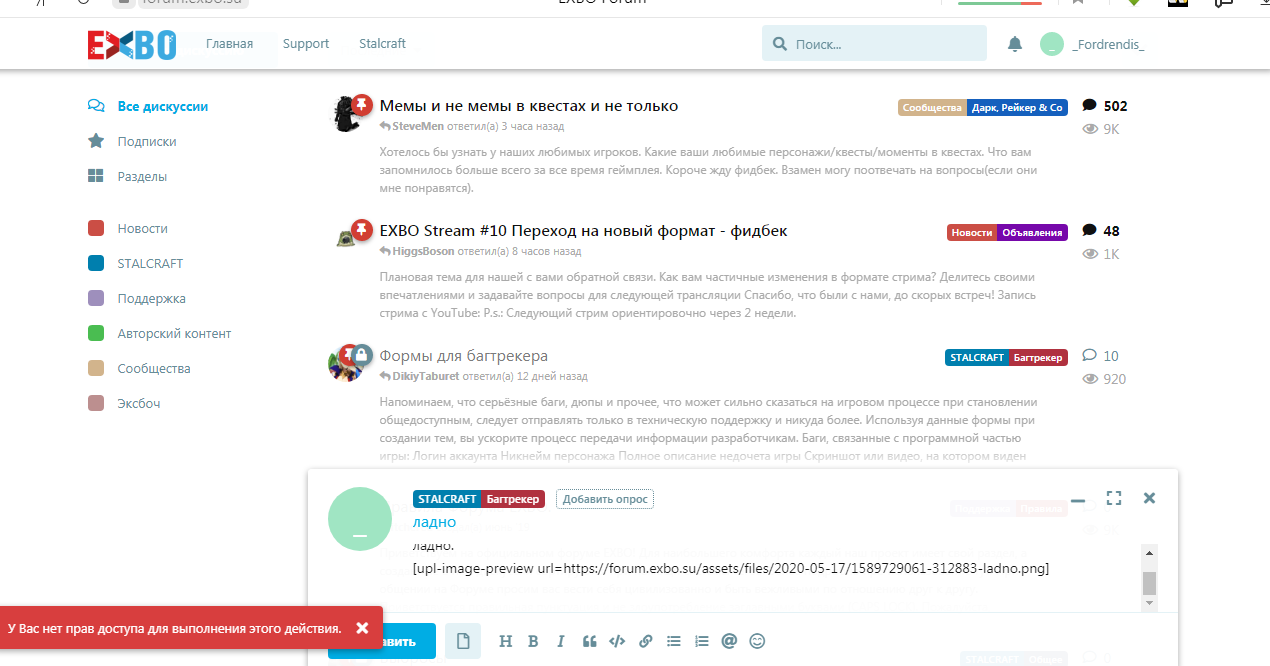
Task: Click the file upload button
Action: point(463,641)
